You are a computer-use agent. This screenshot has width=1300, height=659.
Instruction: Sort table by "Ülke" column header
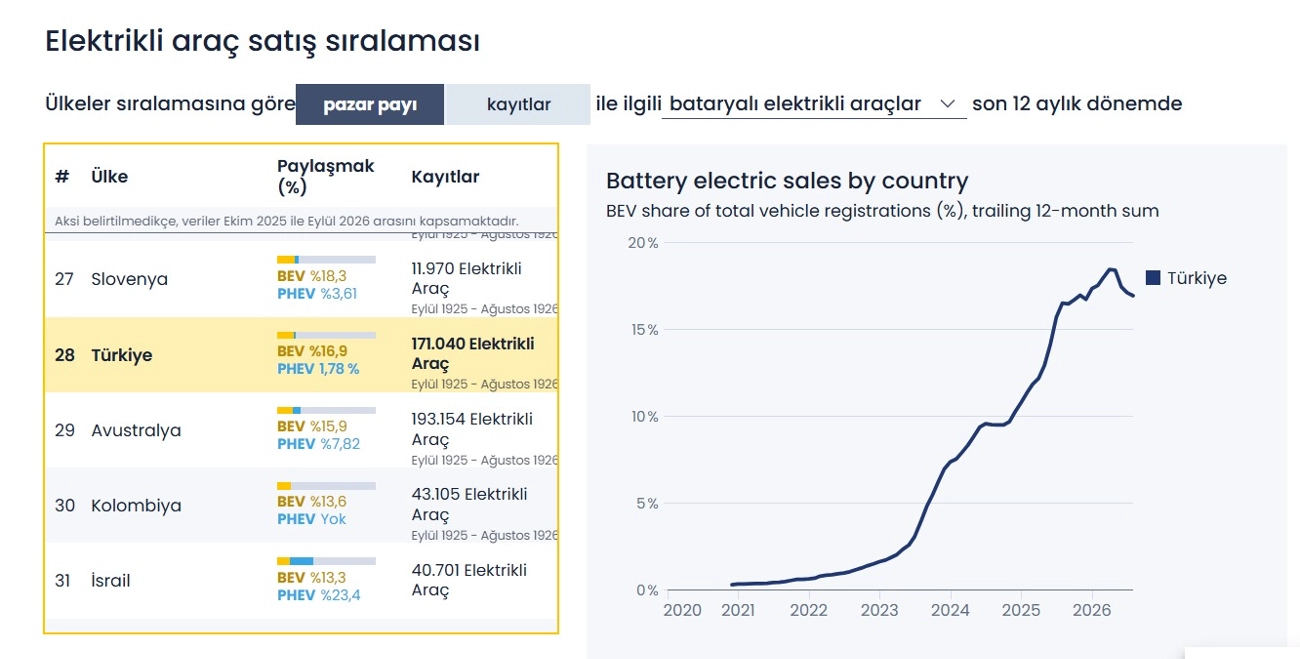point(109,177)
